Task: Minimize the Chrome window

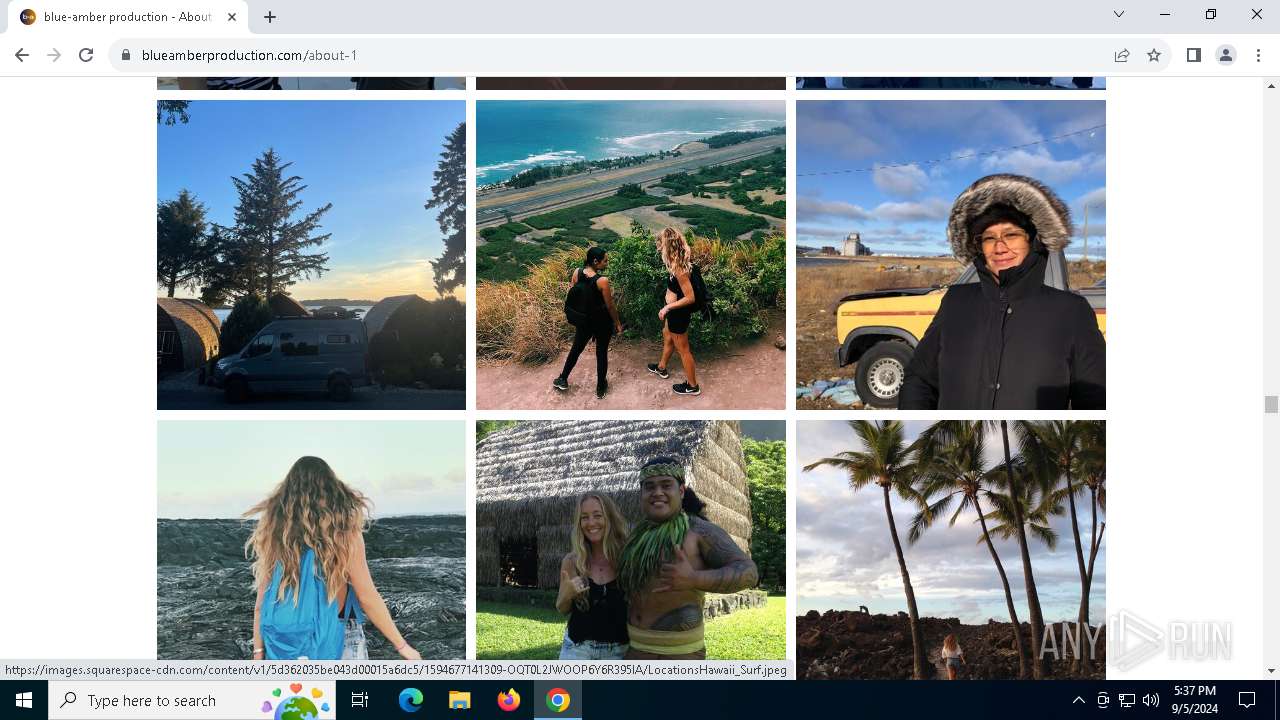Action: pyautogui.click(x=1165, y=14)
